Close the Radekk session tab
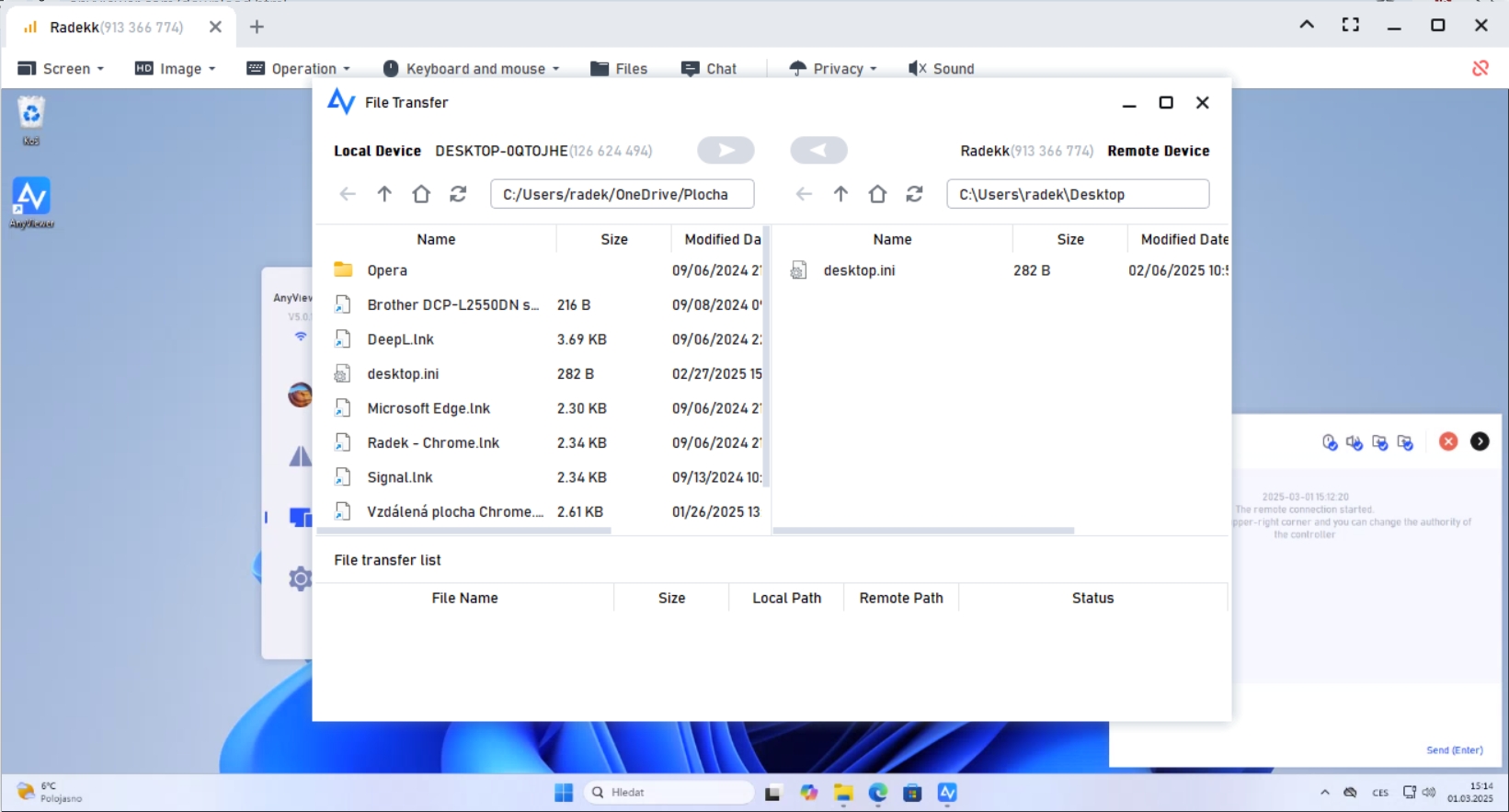The image size is (1509, 812). [215, 27]
